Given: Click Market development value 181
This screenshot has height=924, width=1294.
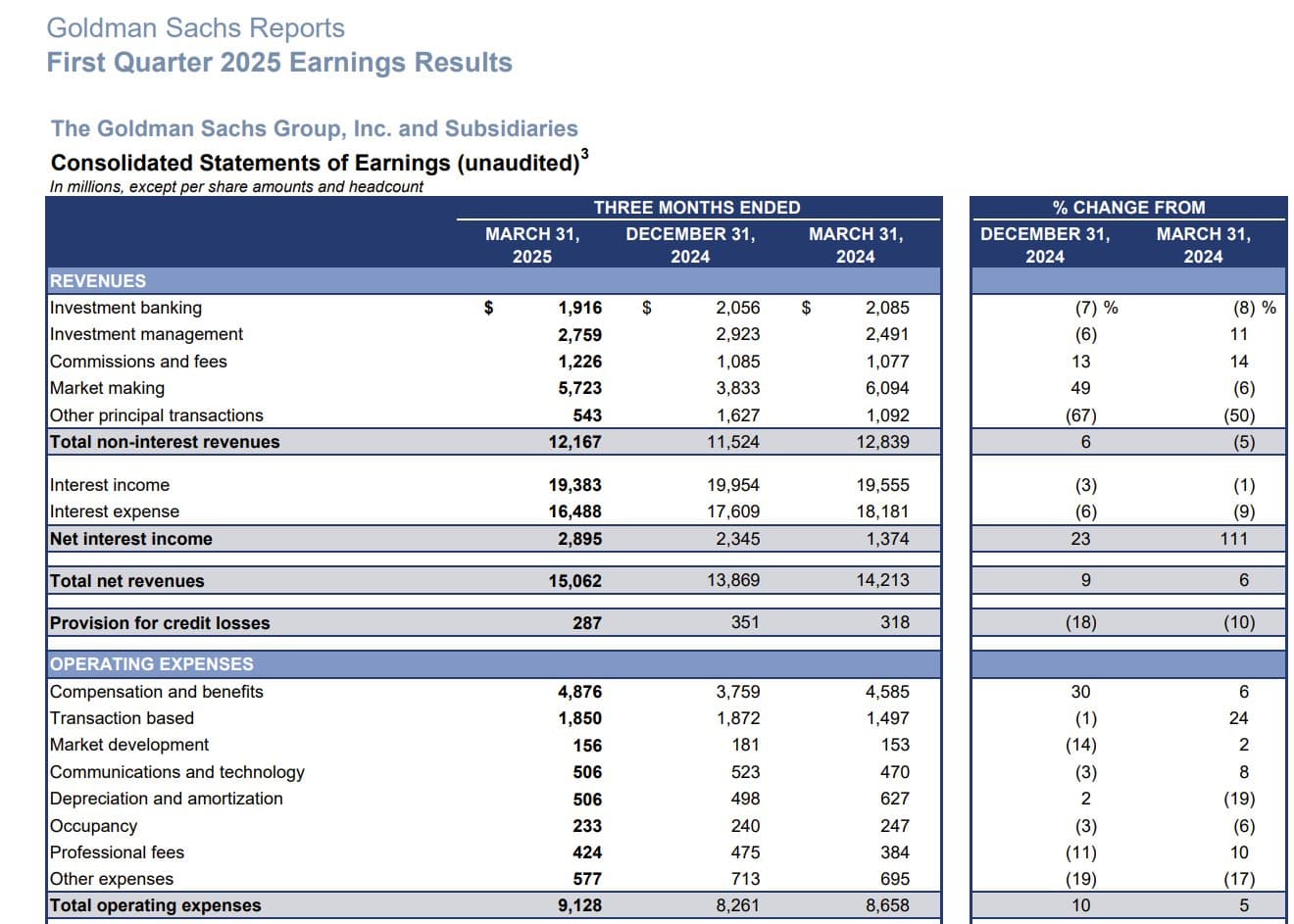Looking at the screenshot, I should tap(745, 746).
